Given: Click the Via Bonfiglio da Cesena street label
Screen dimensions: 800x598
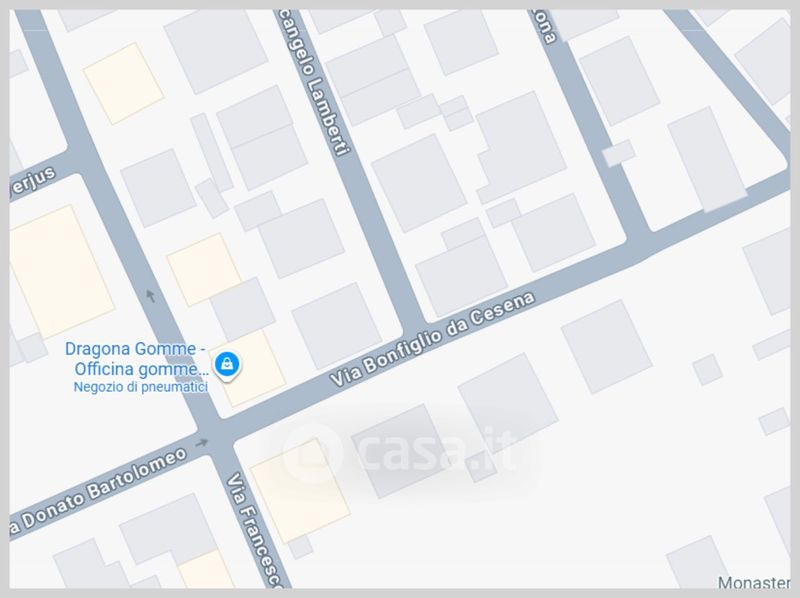Looking at the screenshot, I should click(x=432, y=339).
